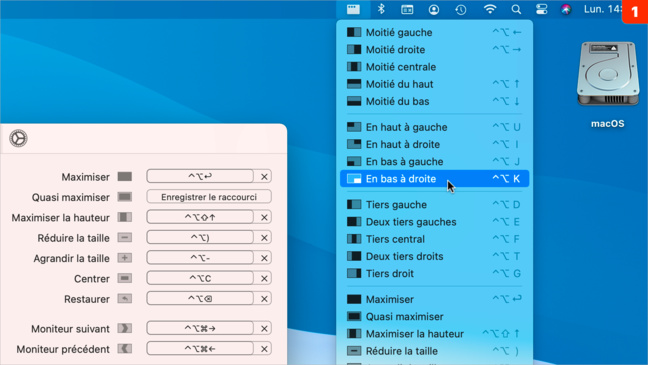Viewport: 648px width, 365px height.
Task: Clear the Restaurer shortcut
Action: pos(264,299)
